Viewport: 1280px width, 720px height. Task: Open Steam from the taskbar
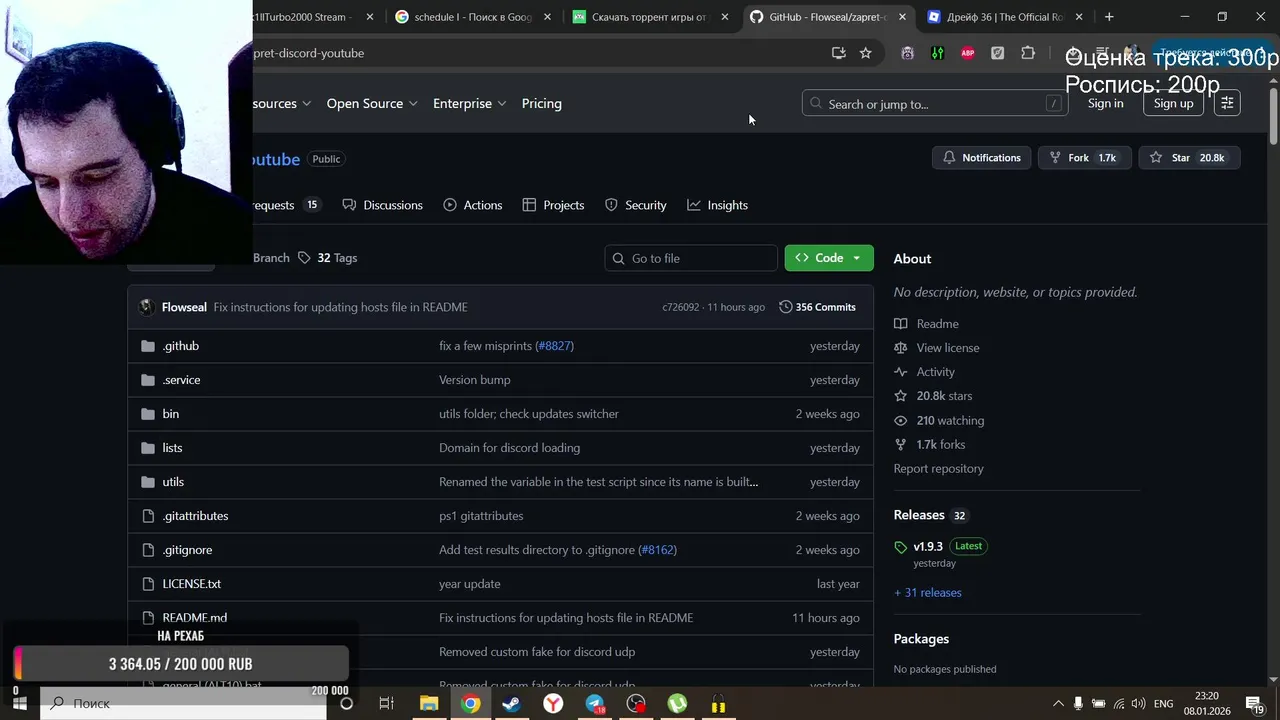pos(511,703)
